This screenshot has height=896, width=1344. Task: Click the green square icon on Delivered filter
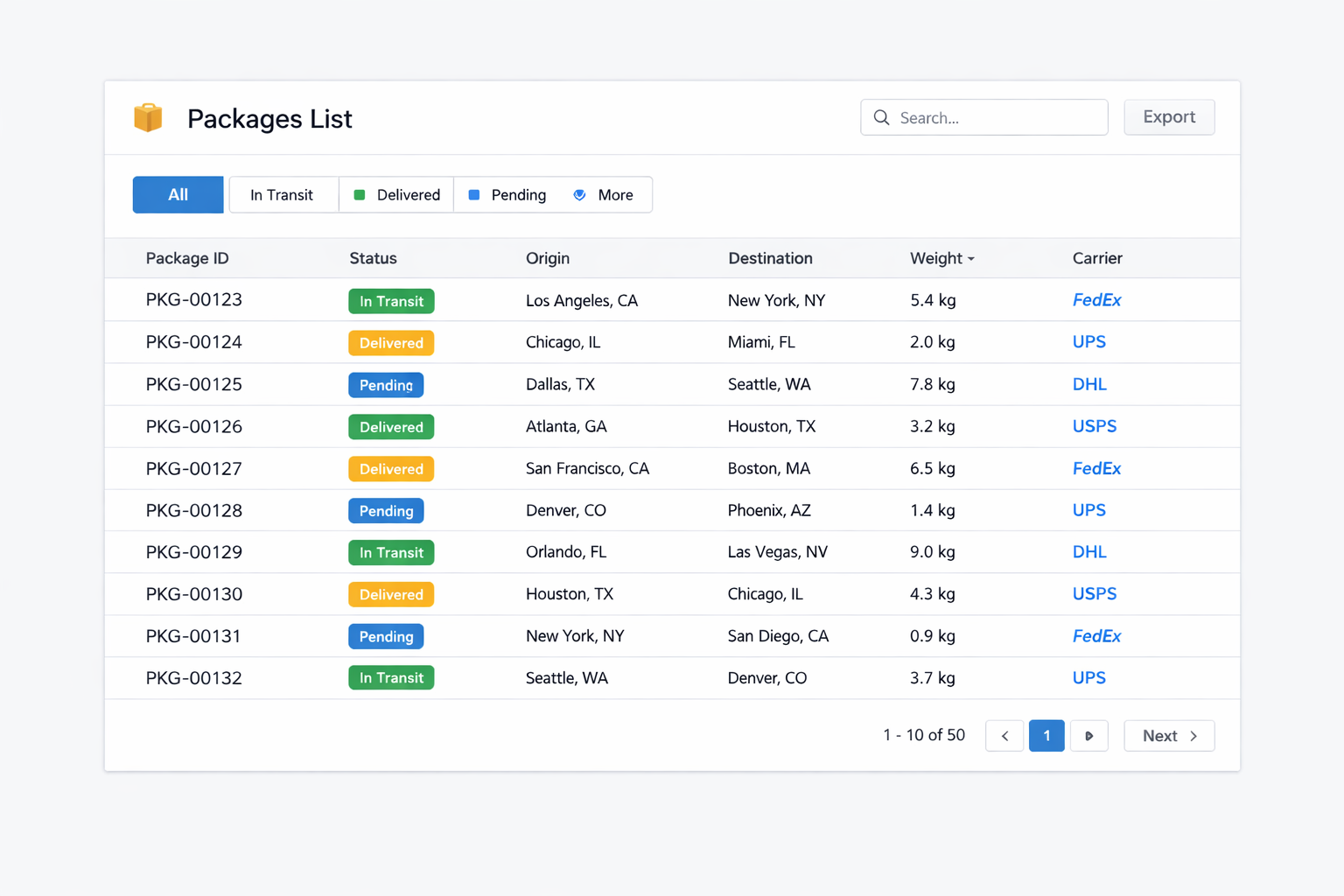(359, 194)
